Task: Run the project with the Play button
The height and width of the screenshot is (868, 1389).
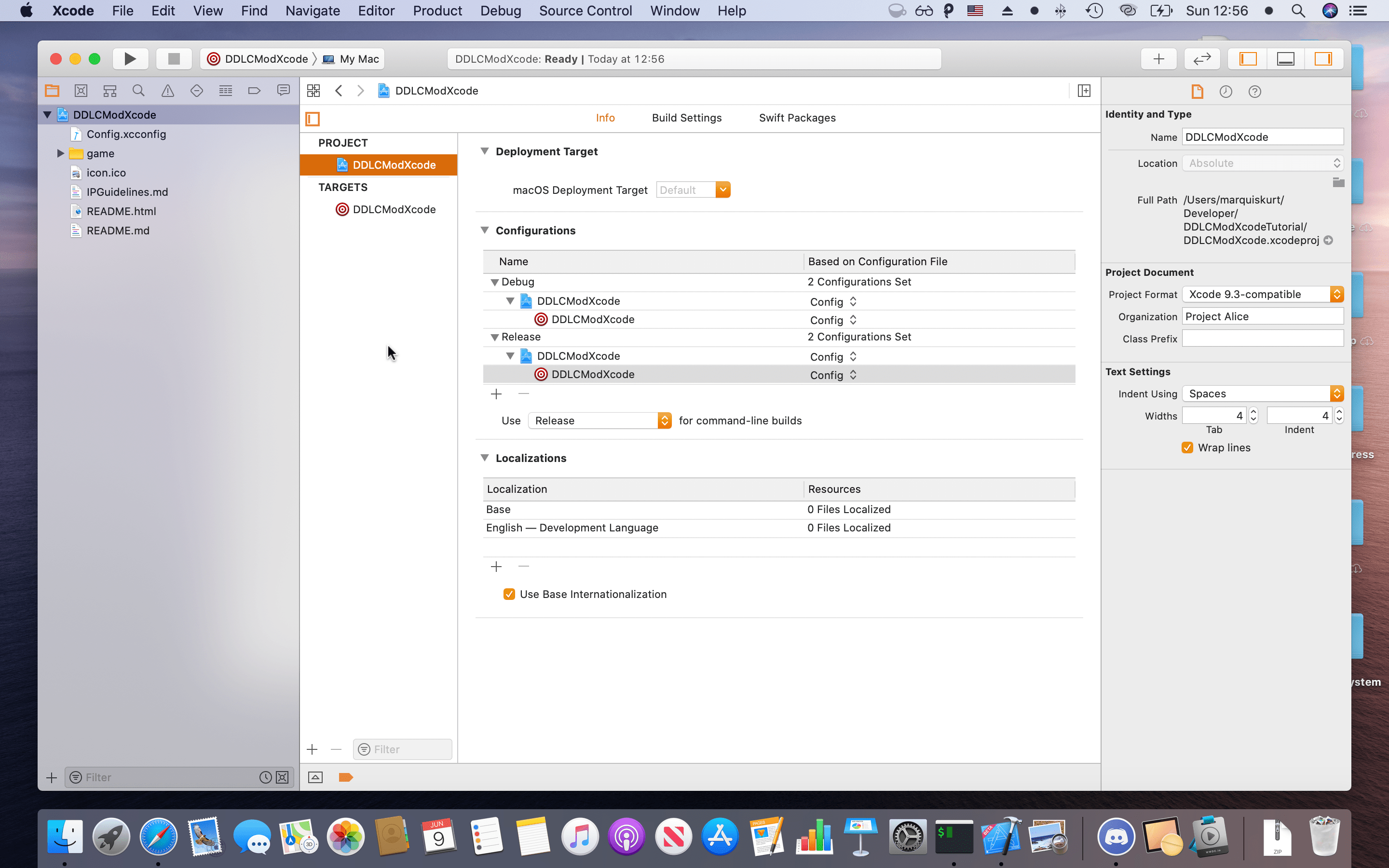Action: click(130, 58)
